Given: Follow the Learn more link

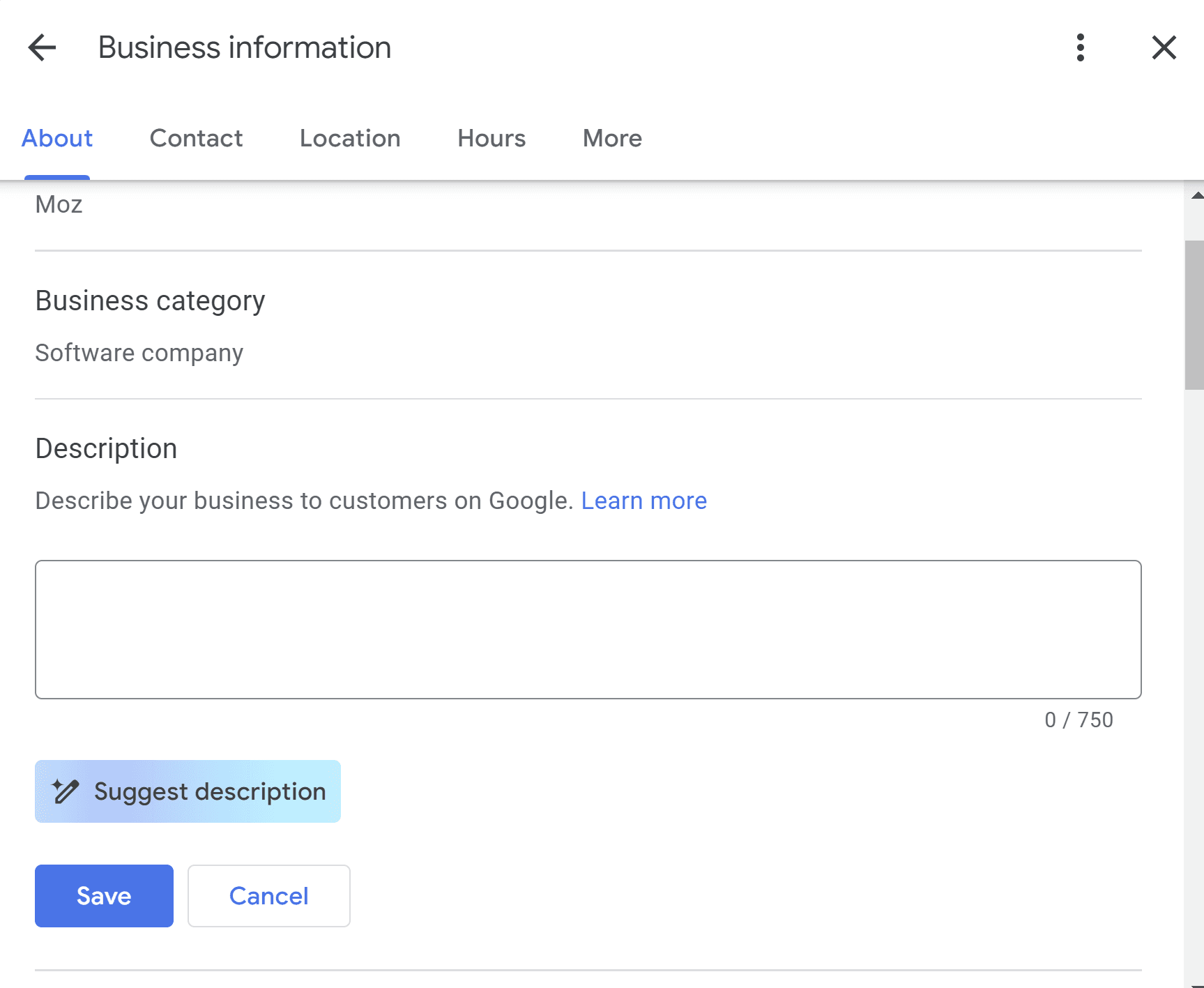Looking at the screenshot, I should coord(643,501).
